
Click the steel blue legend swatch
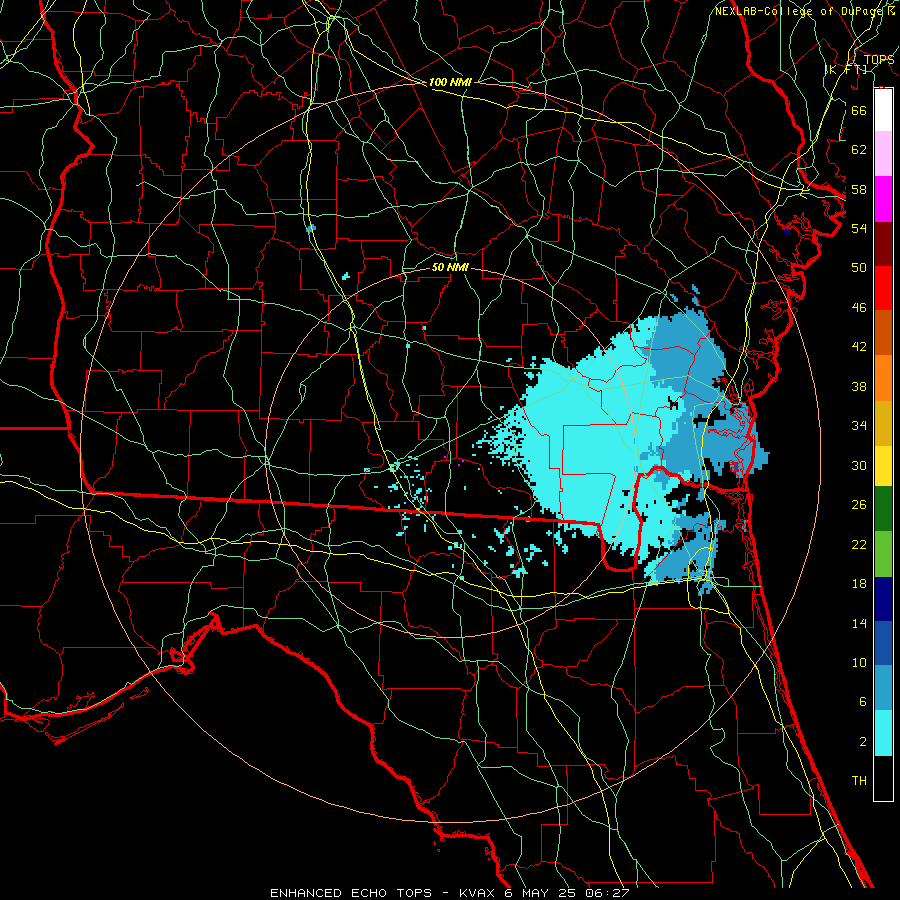[x=883, y=688]
